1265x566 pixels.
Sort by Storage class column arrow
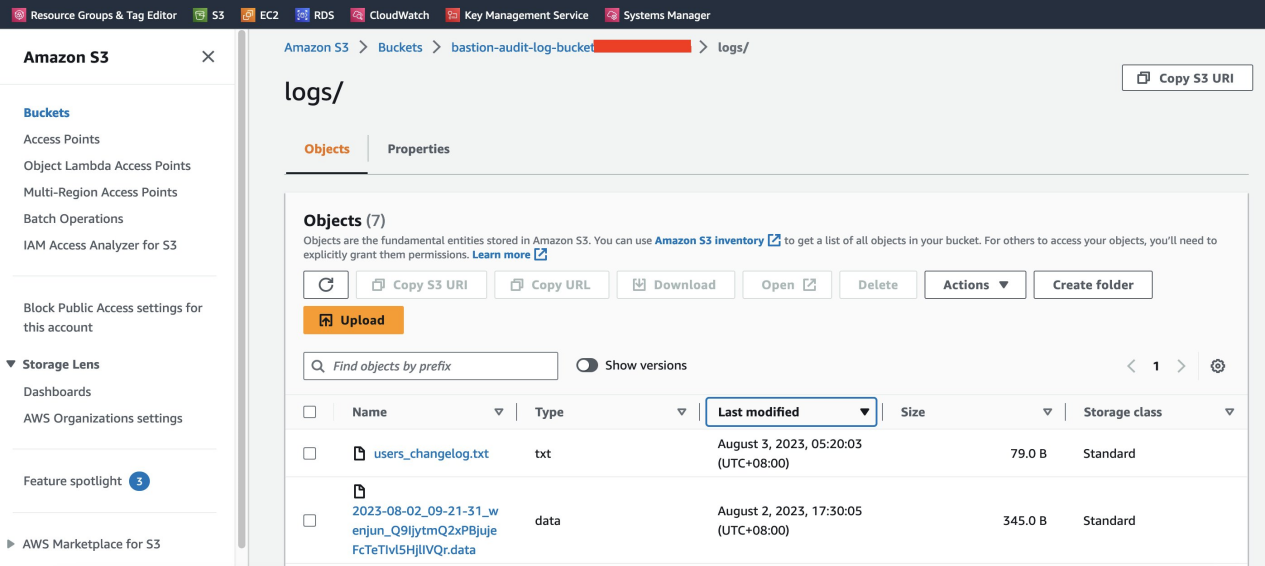click(x=1229, y=412)
